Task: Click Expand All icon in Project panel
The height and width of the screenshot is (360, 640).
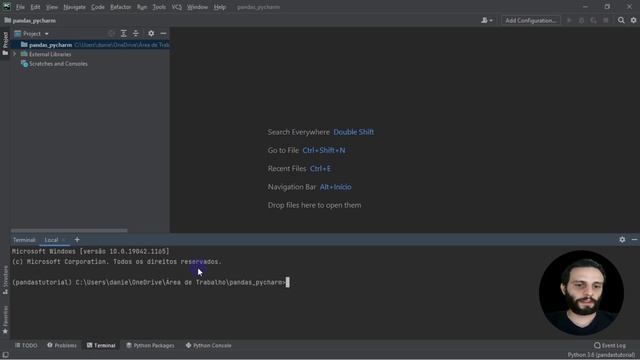Action: click(124, 33)
